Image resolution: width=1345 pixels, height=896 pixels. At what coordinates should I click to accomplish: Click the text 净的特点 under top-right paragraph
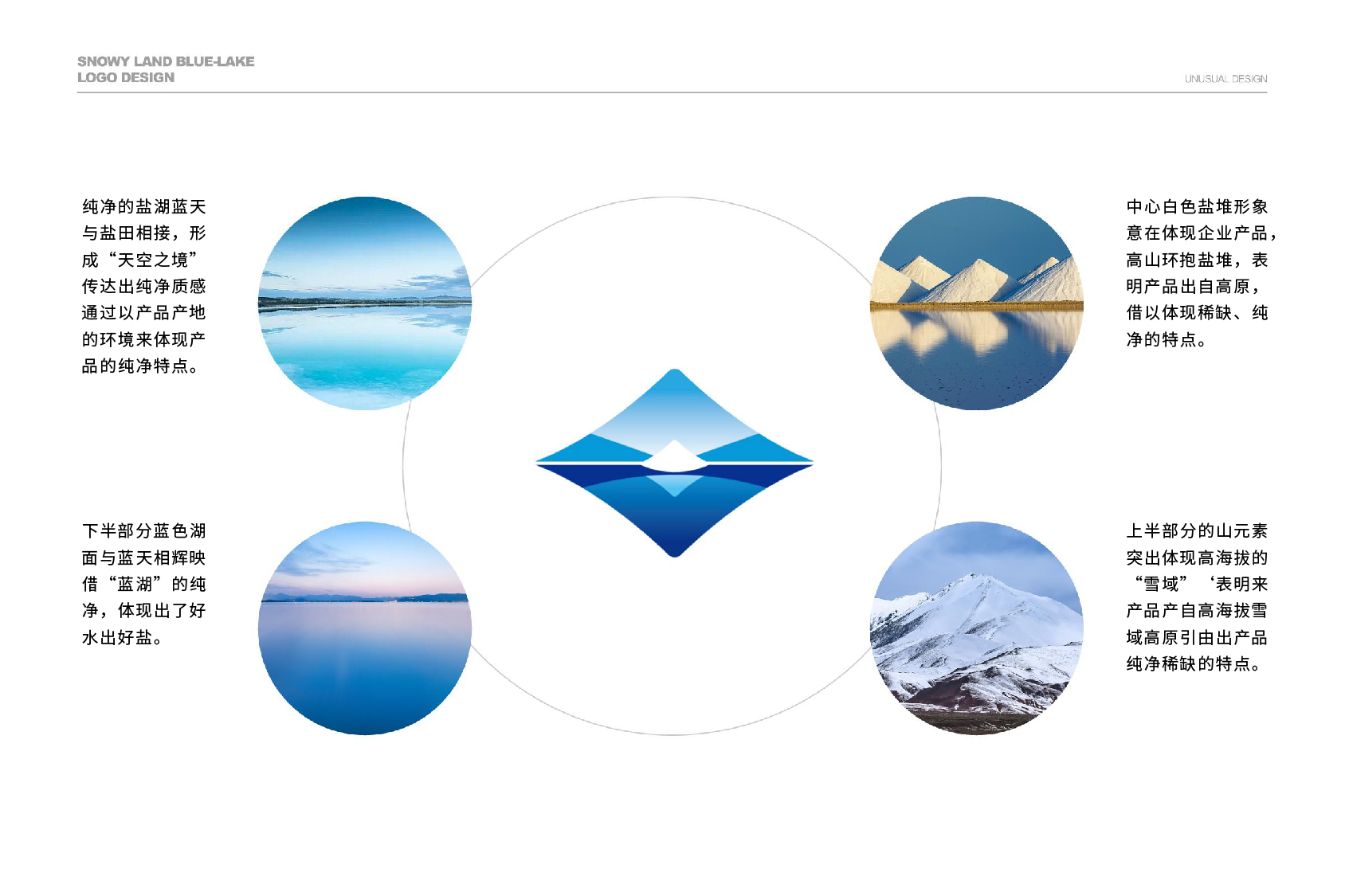coord(1161,339)
